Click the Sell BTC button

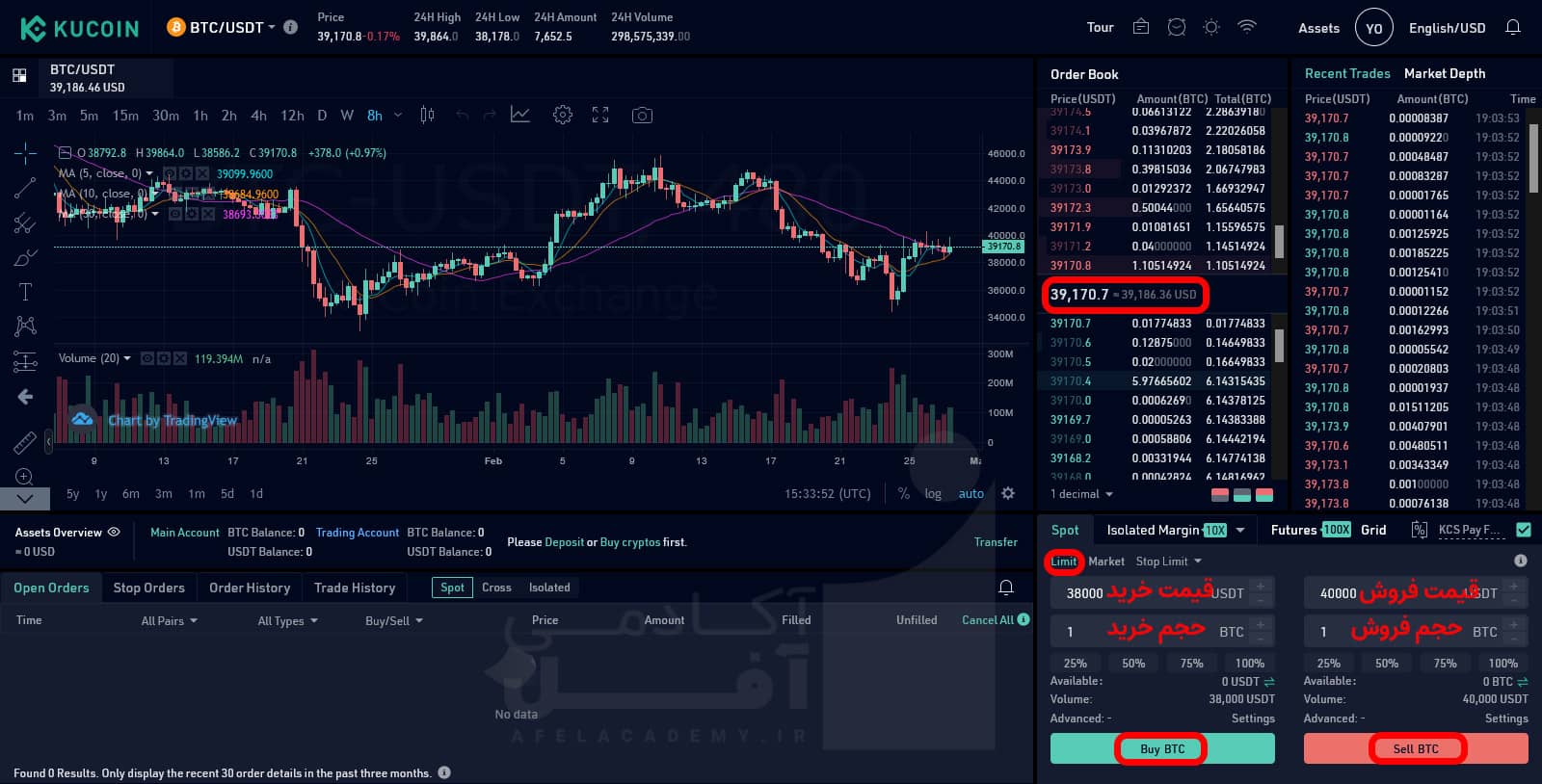(x=1416, y=748)
